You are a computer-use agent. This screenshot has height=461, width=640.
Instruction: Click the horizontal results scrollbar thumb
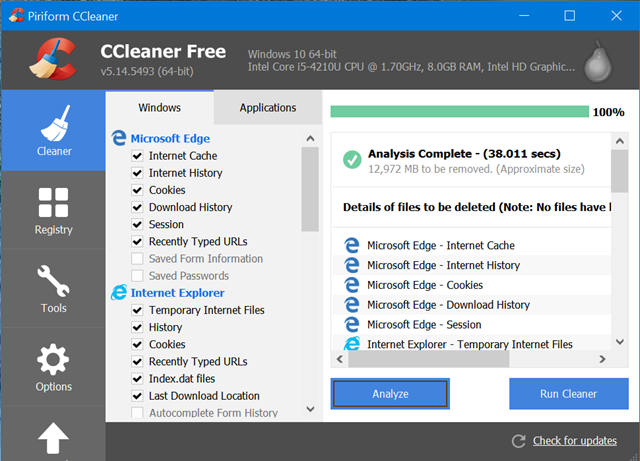tap(429, 359)
